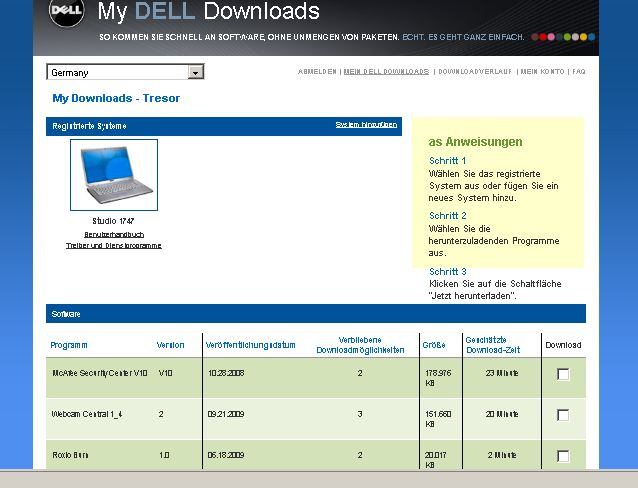Click the McAfee SecurityCenter V10 program name
This screenshot has width=638, height=488.
[100, 373]
